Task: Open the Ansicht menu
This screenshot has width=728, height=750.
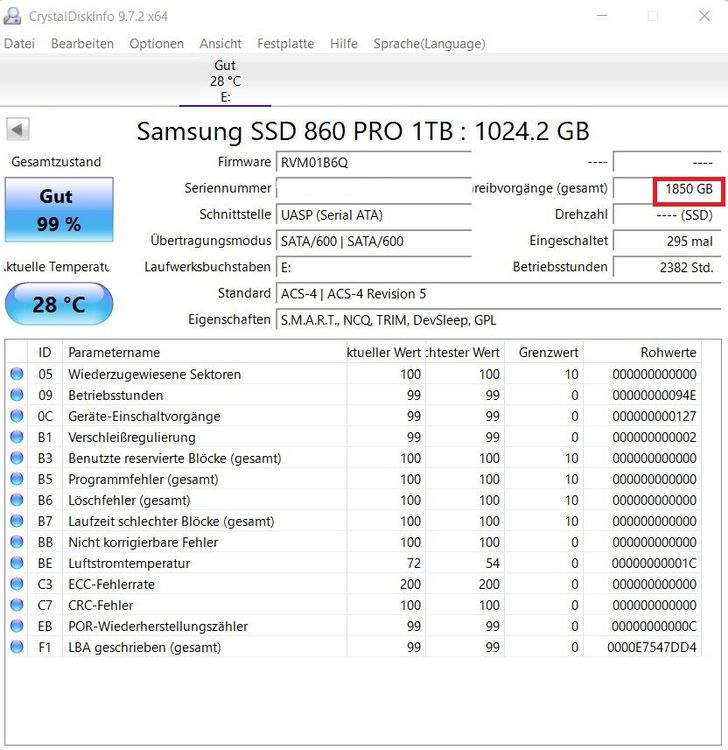Action: coord(221,44)
